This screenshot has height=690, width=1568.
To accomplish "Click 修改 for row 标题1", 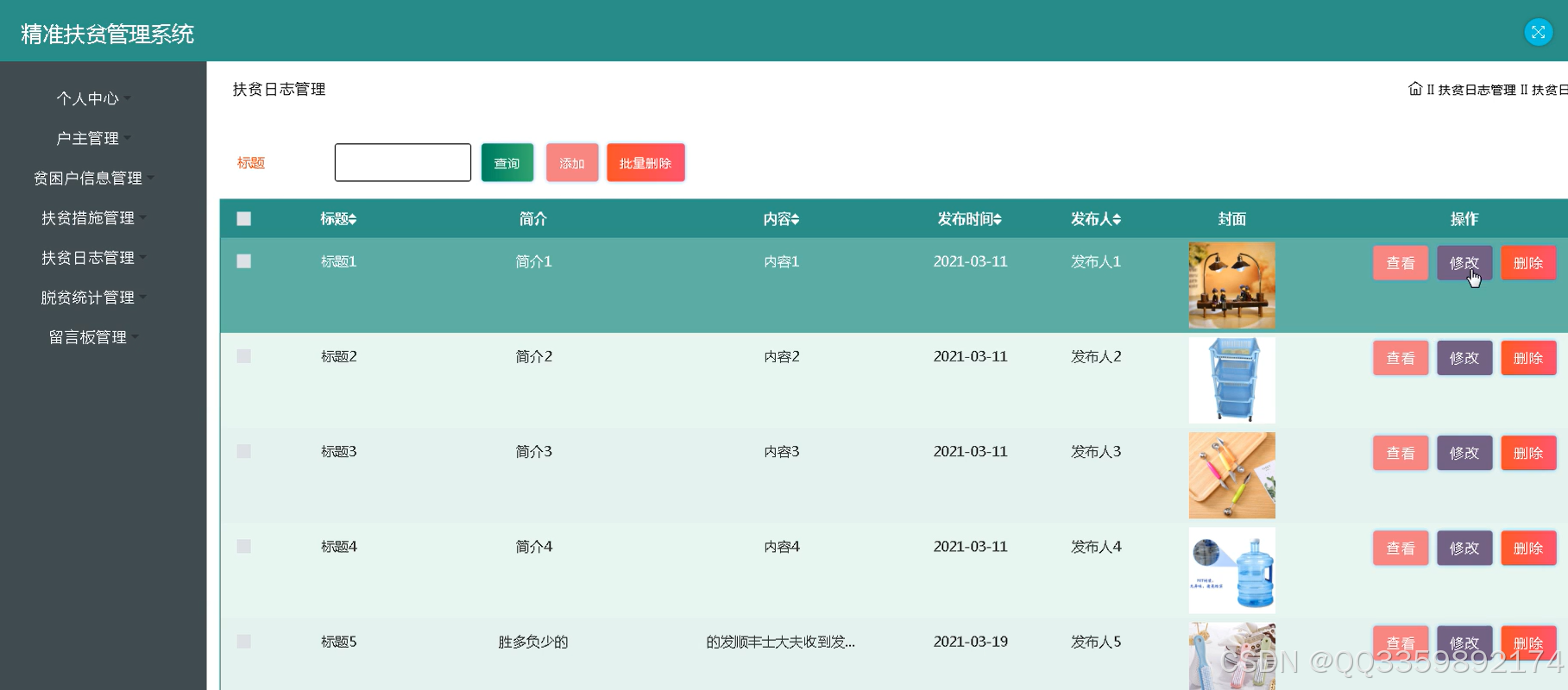I will 1464,263.
